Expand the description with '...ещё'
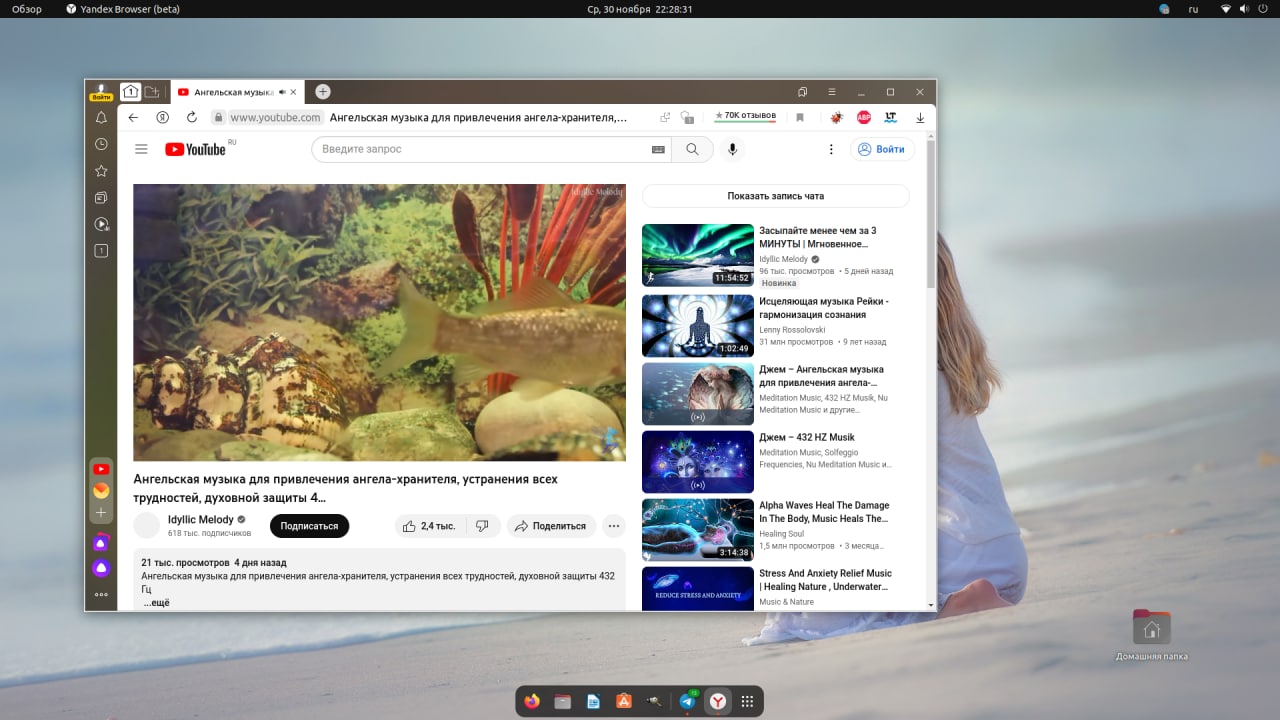Image resolution: width=1280 pixels, height=720 pixels. [156, 603]
